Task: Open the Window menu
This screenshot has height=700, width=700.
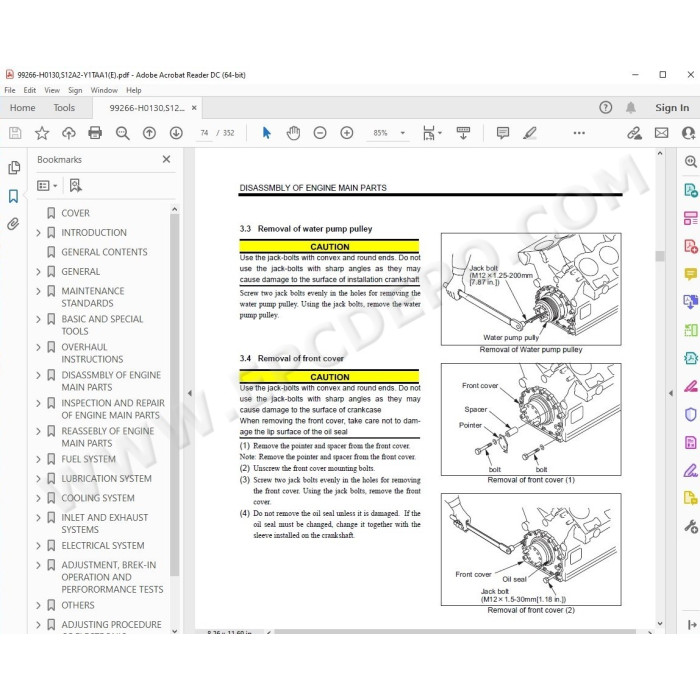Action: [104, 90]
